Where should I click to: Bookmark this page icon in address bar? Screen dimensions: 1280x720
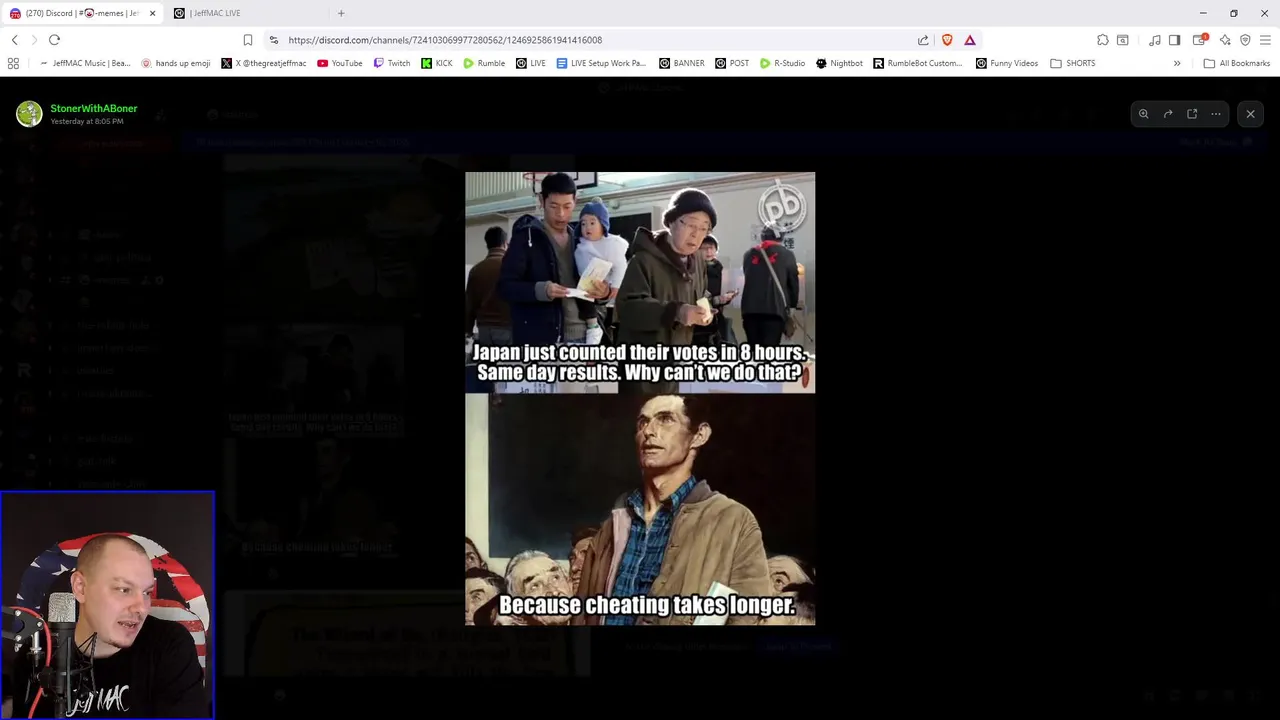248,40
